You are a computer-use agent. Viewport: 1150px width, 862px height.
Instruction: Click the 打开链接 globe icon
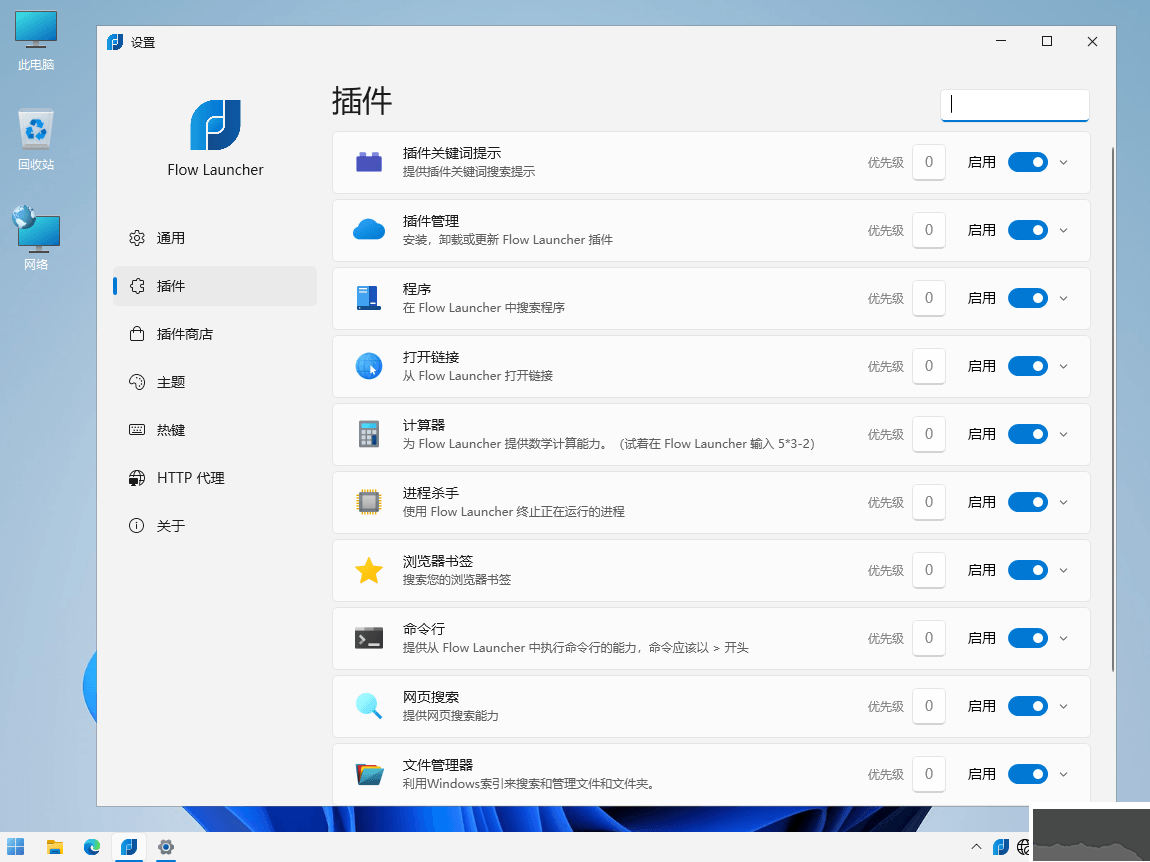pyautogui.click(x=369, y=366)
